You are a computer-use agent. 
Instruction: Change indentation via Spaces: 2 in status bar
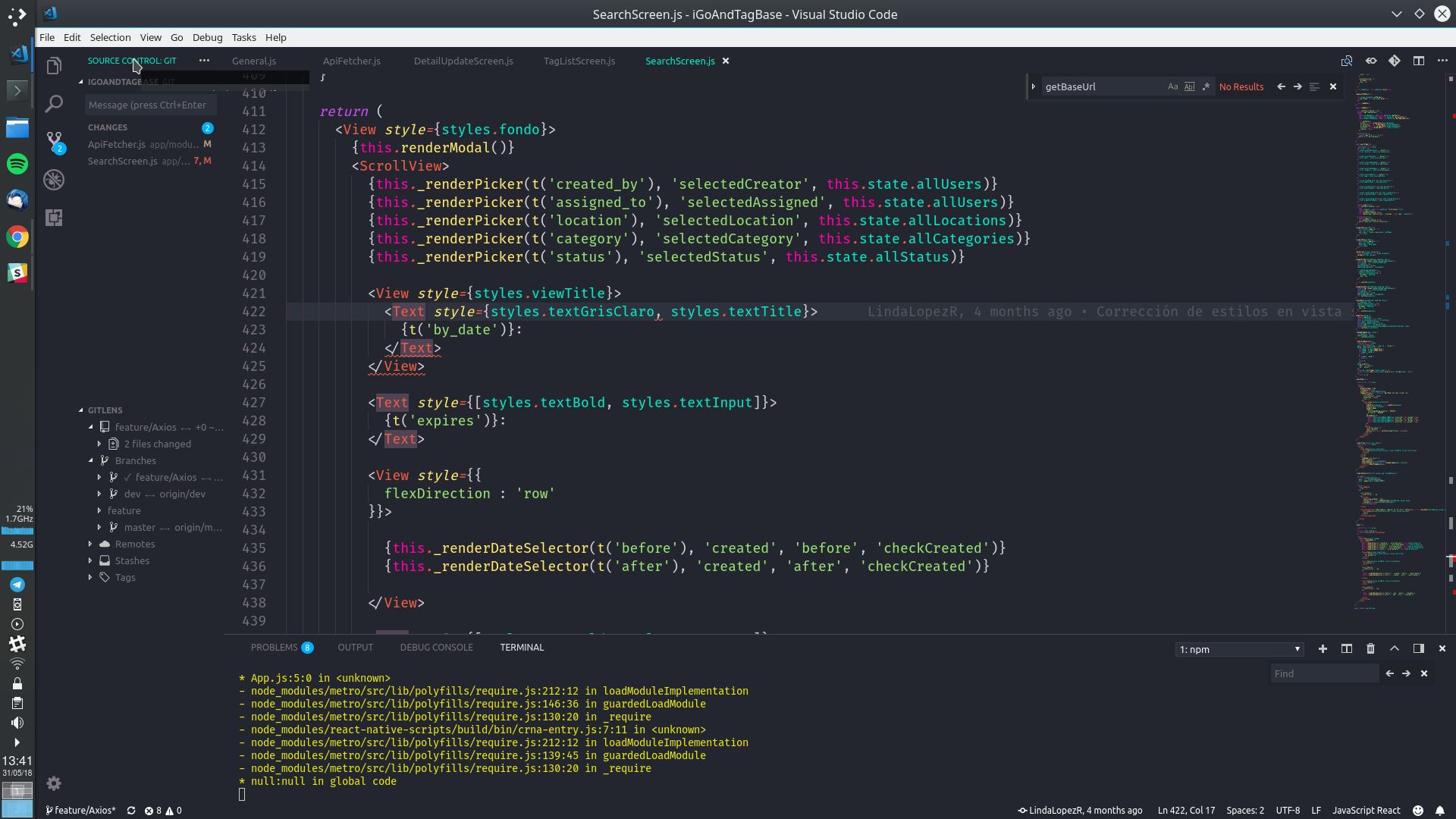[x=1244, y=810]
